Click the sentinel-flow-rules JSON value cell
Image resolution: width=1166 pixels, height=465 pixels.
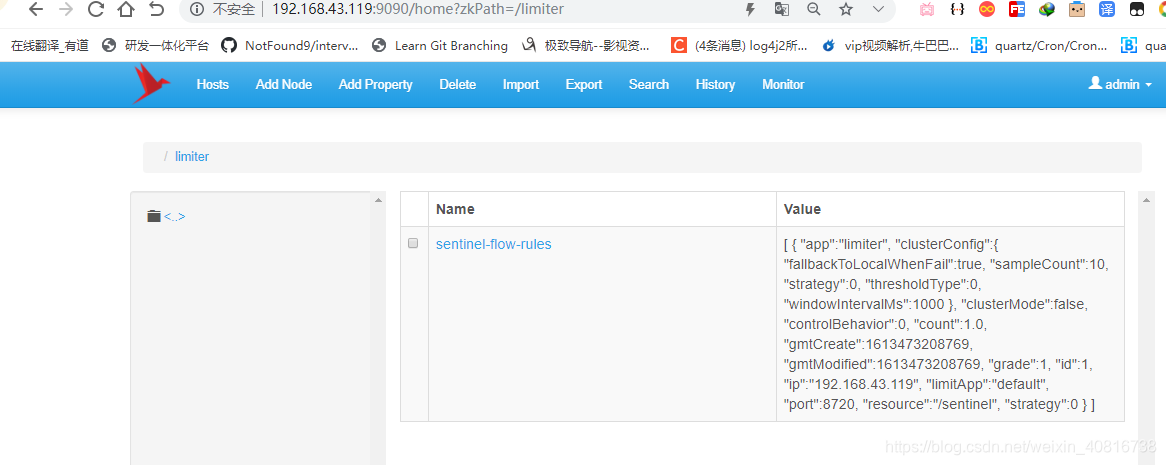tap(950, 324)
